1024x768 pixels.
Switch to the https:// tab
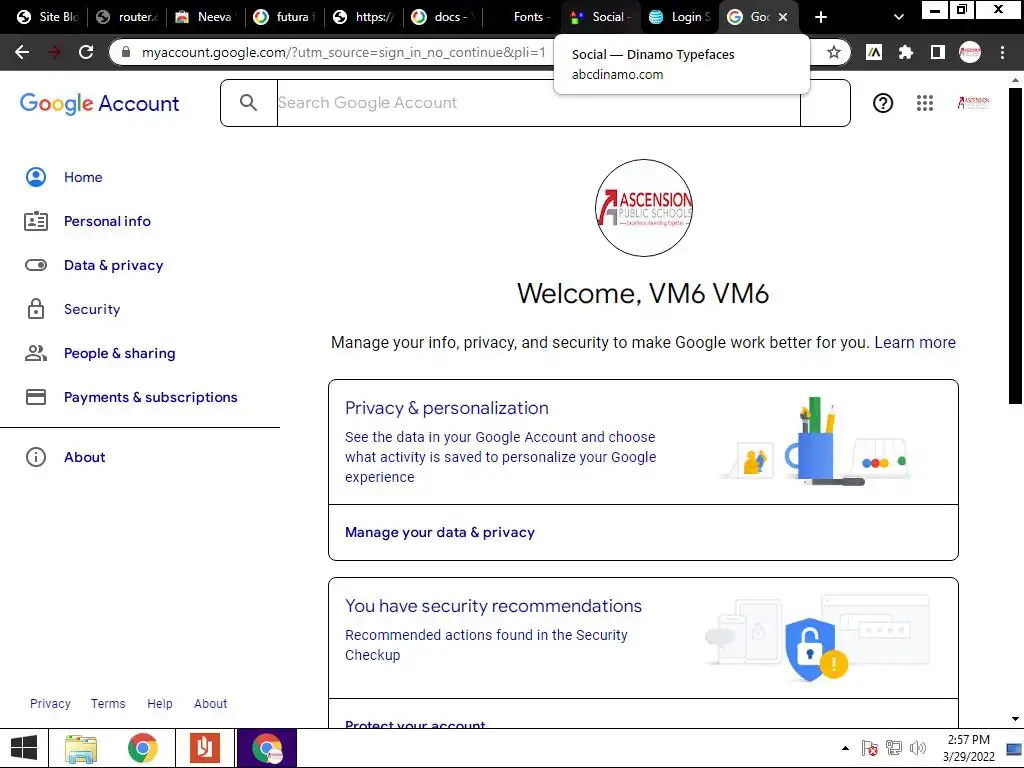[x=364, y=17]
